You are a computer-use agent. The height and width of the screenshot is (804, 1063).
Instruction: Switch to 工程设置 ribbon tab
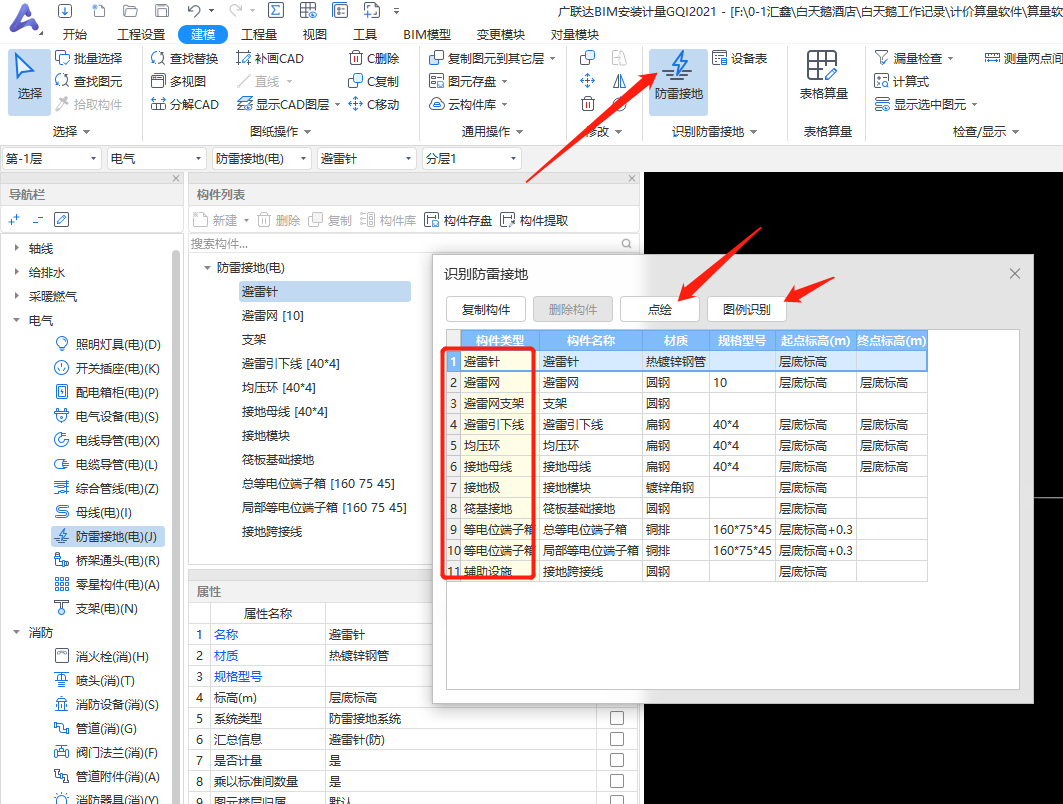click(x=141, y=35)
